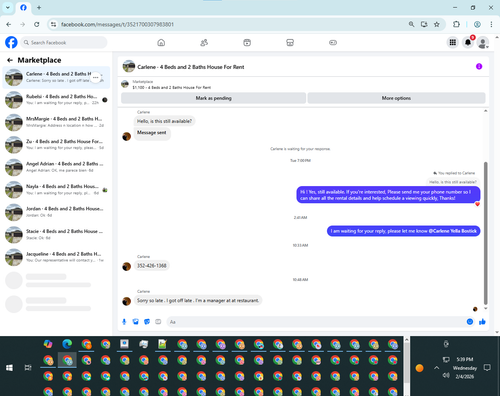This screenshot has height=396, width=500.
Task: Focus the Search Facebook field
Action: point(64,42)
